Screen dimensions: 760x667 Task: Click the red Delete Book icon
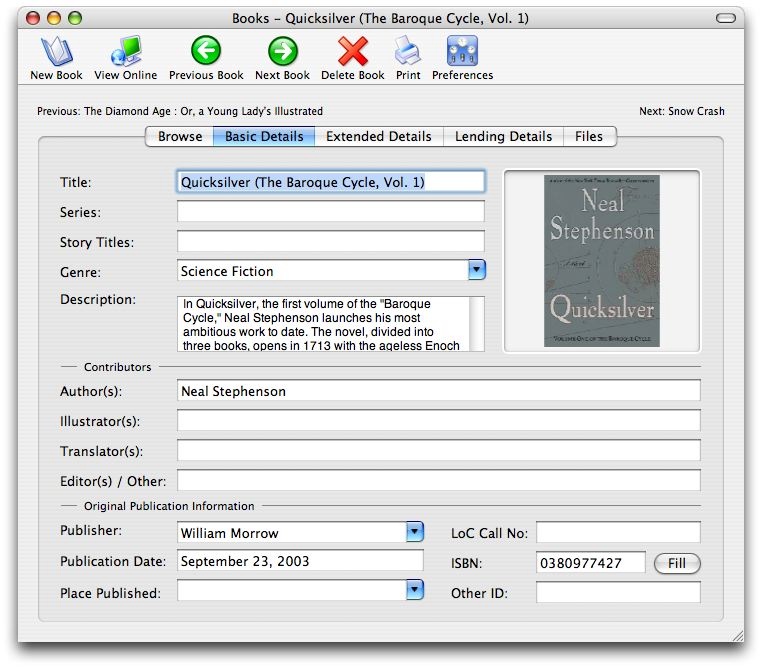pyautogui.click(x=353, y=51)
